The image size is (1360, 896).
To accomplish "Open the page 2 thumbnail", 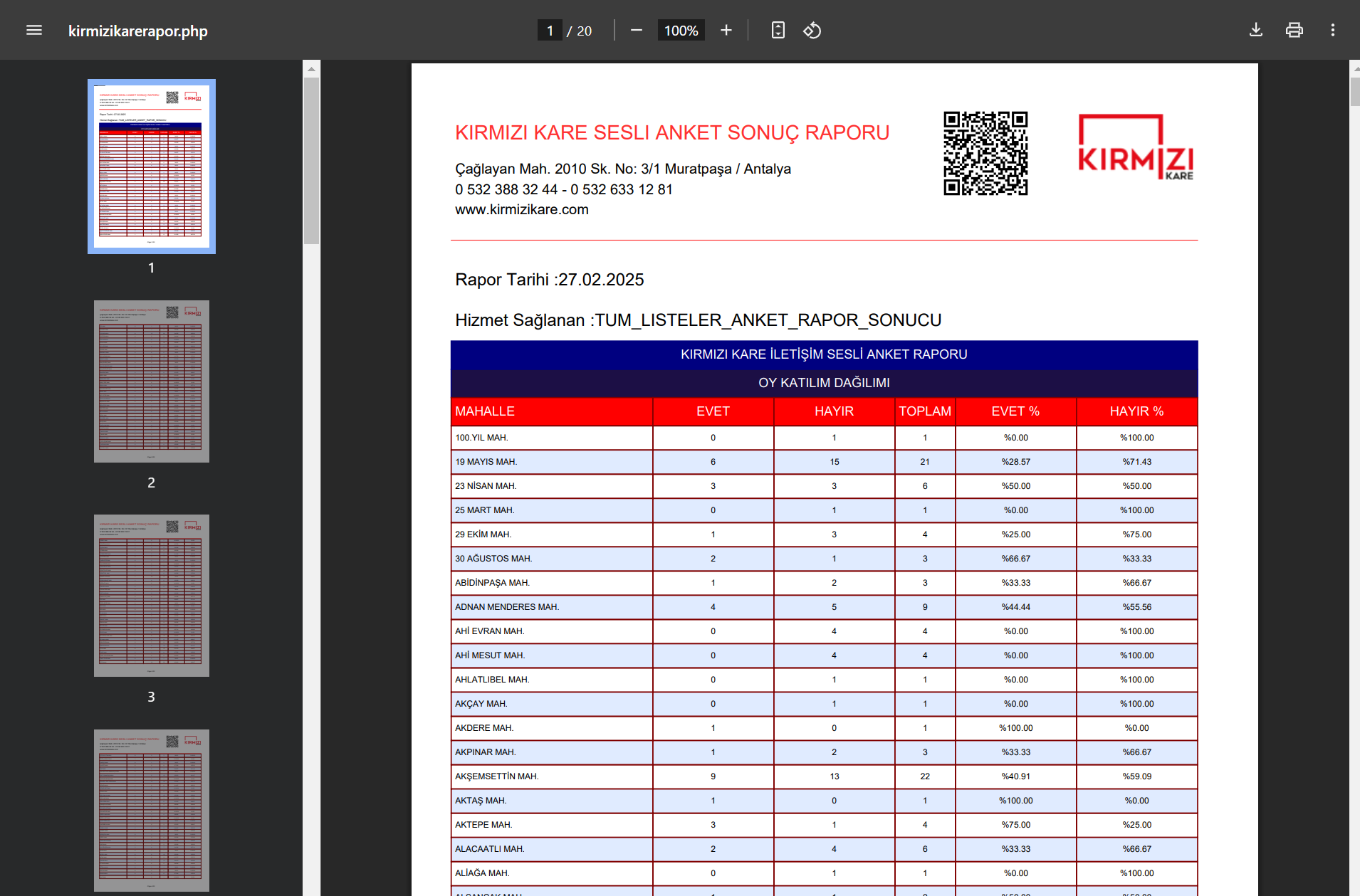I will 152,381.
